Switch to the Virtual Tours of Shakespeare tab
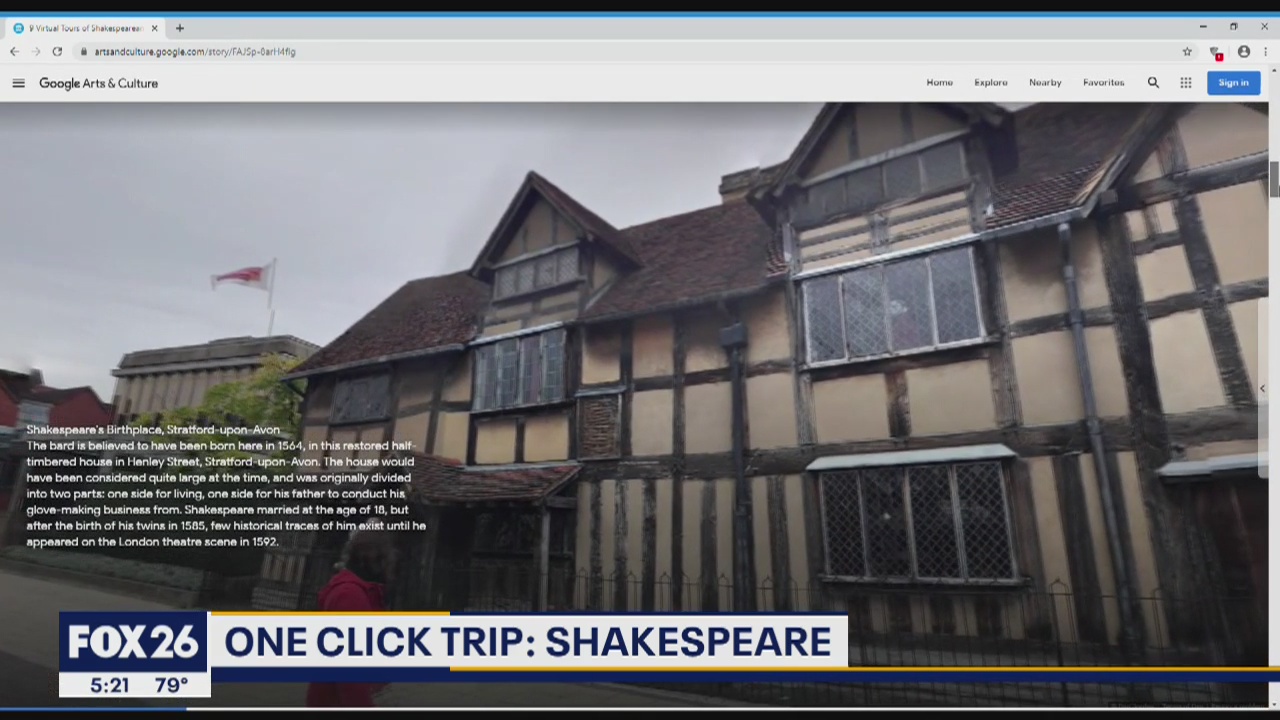Image resolution: width=1280 pixels, height=720 pixels. 85,28
